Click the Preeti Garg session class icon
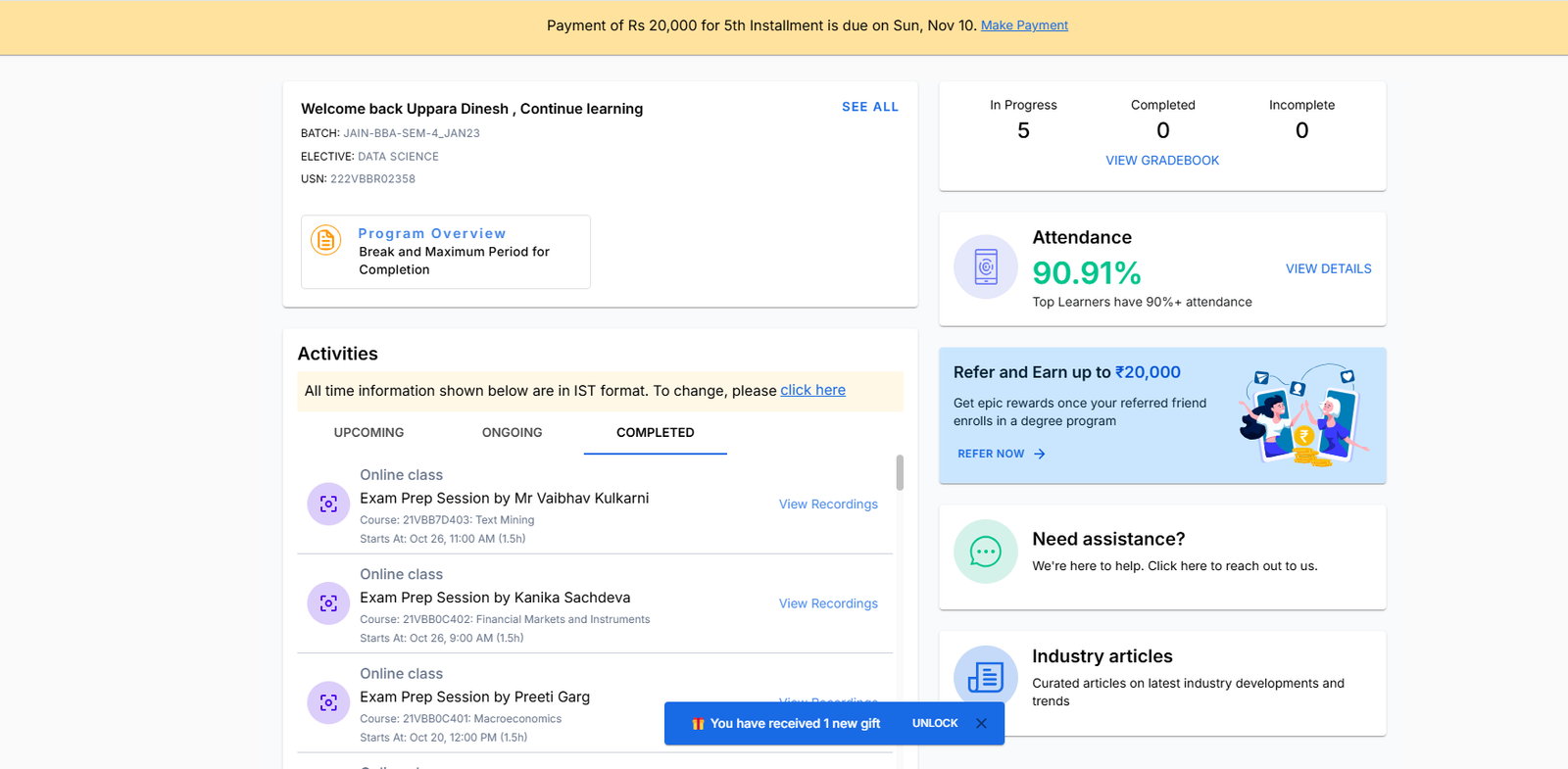1568x769 pixels. (x=328, y=702)
